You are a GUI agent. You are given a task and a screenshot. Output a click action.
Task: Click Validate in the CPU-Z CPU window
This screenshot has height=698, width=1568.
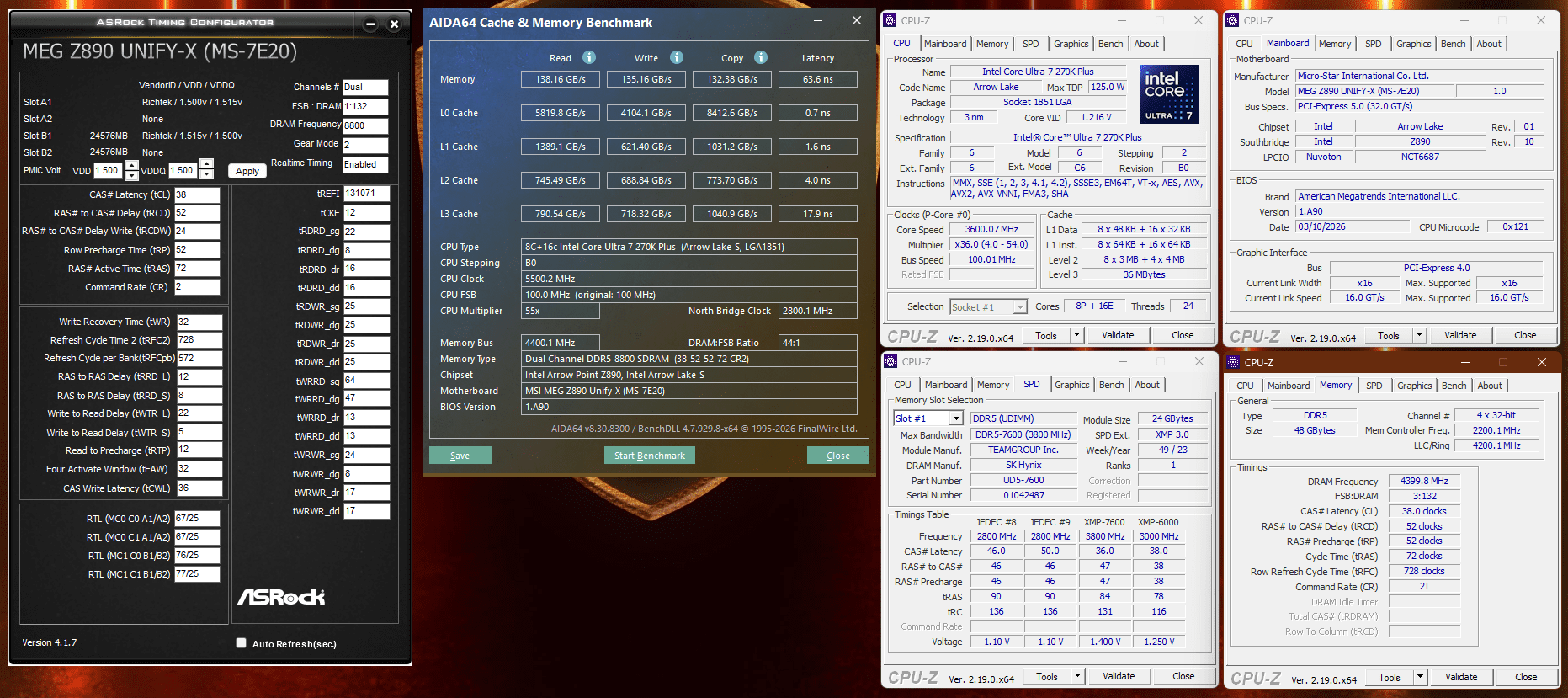click(x=1118, y=335)
